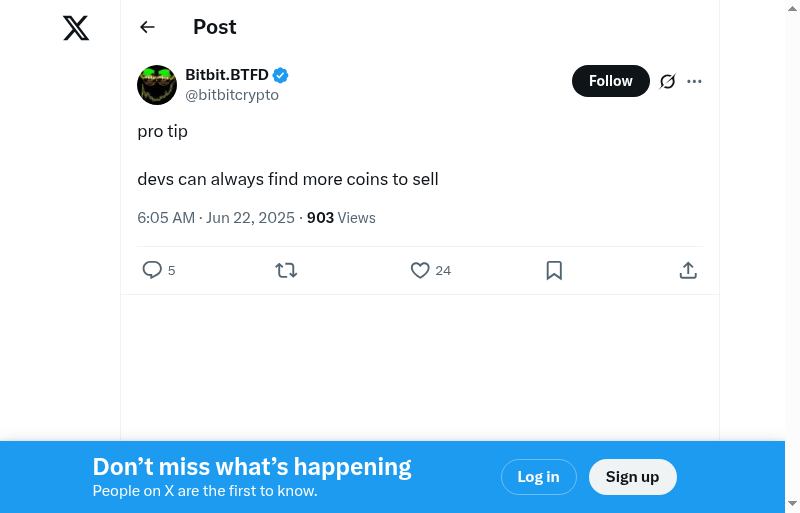The width and height of the screenshot is (800, 513).
Task: Open Bitbit.BTFD profile avatar
Action: pos(157,85)
